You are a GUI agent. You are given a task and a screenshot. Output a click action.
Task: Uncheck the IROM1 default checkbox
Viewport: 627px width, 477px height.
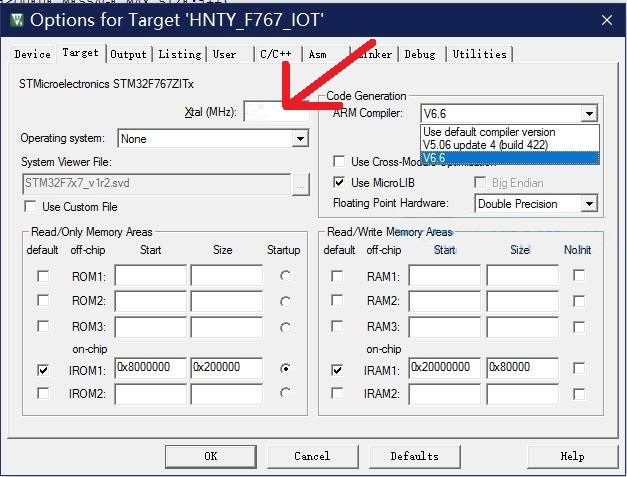(43, 370)
